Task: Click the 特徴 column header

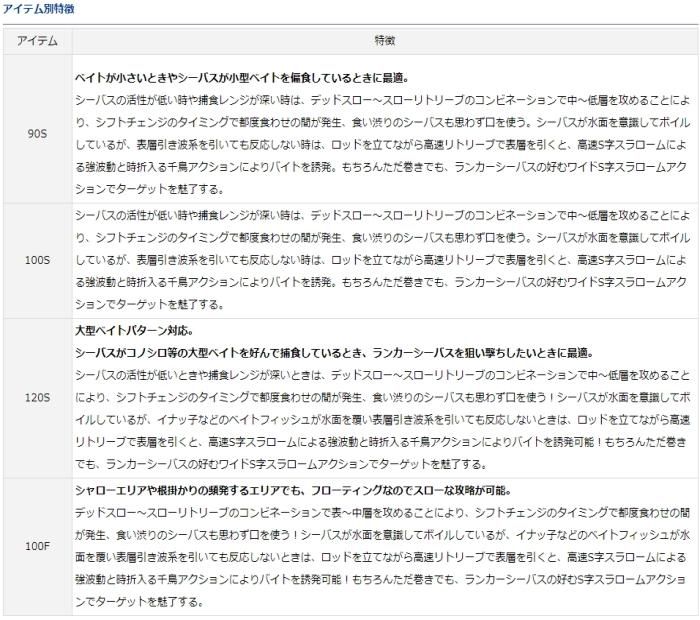Action: pos(385,41)
